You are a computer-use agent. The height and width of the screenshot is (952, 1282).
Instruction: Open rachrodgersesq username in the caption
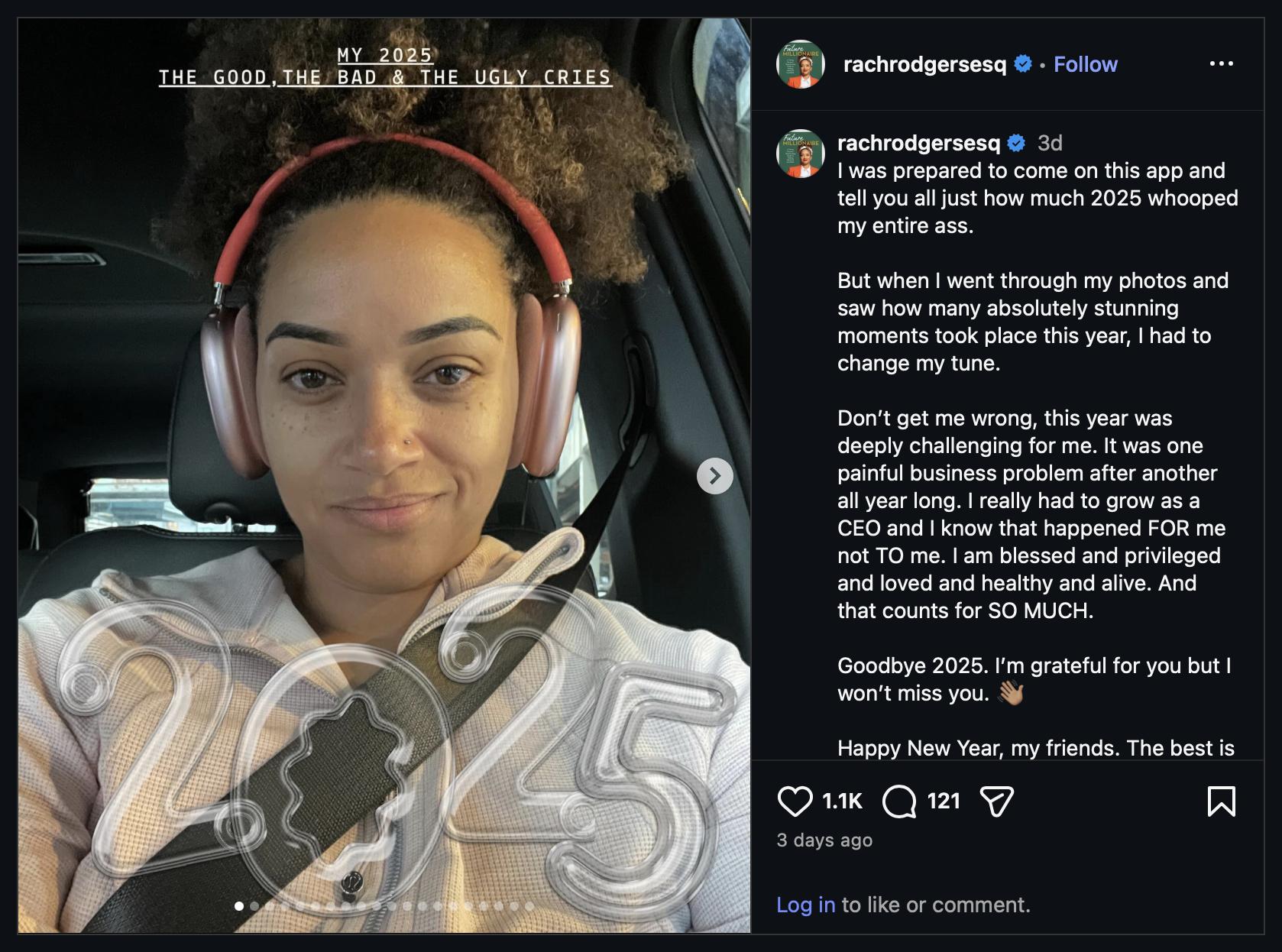click(x=918, y=143)
